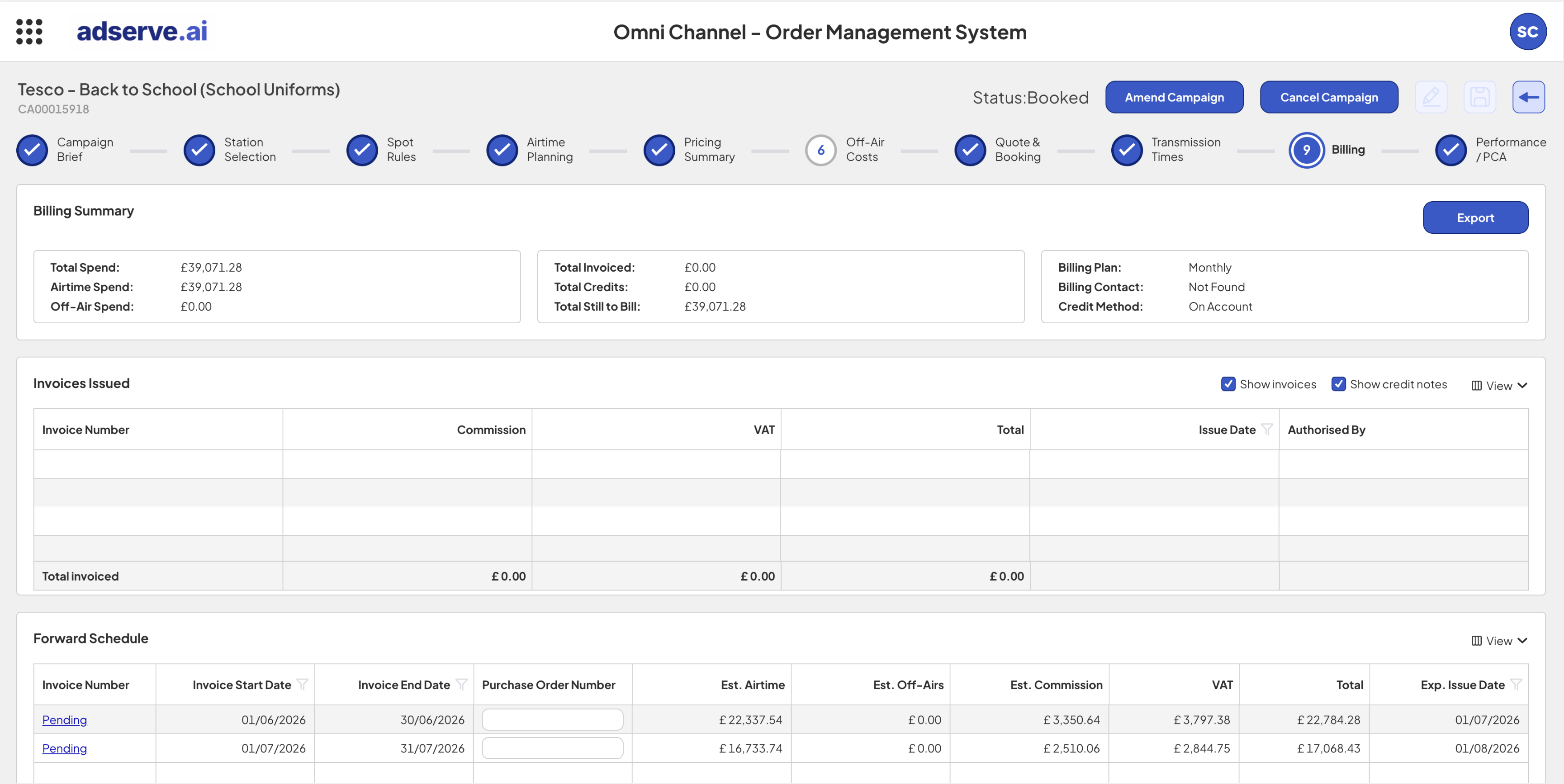This screenshot has width=1564, height=784.
Task: Click VAT value £ 3,797.38
Action: tap(1202, 720)
